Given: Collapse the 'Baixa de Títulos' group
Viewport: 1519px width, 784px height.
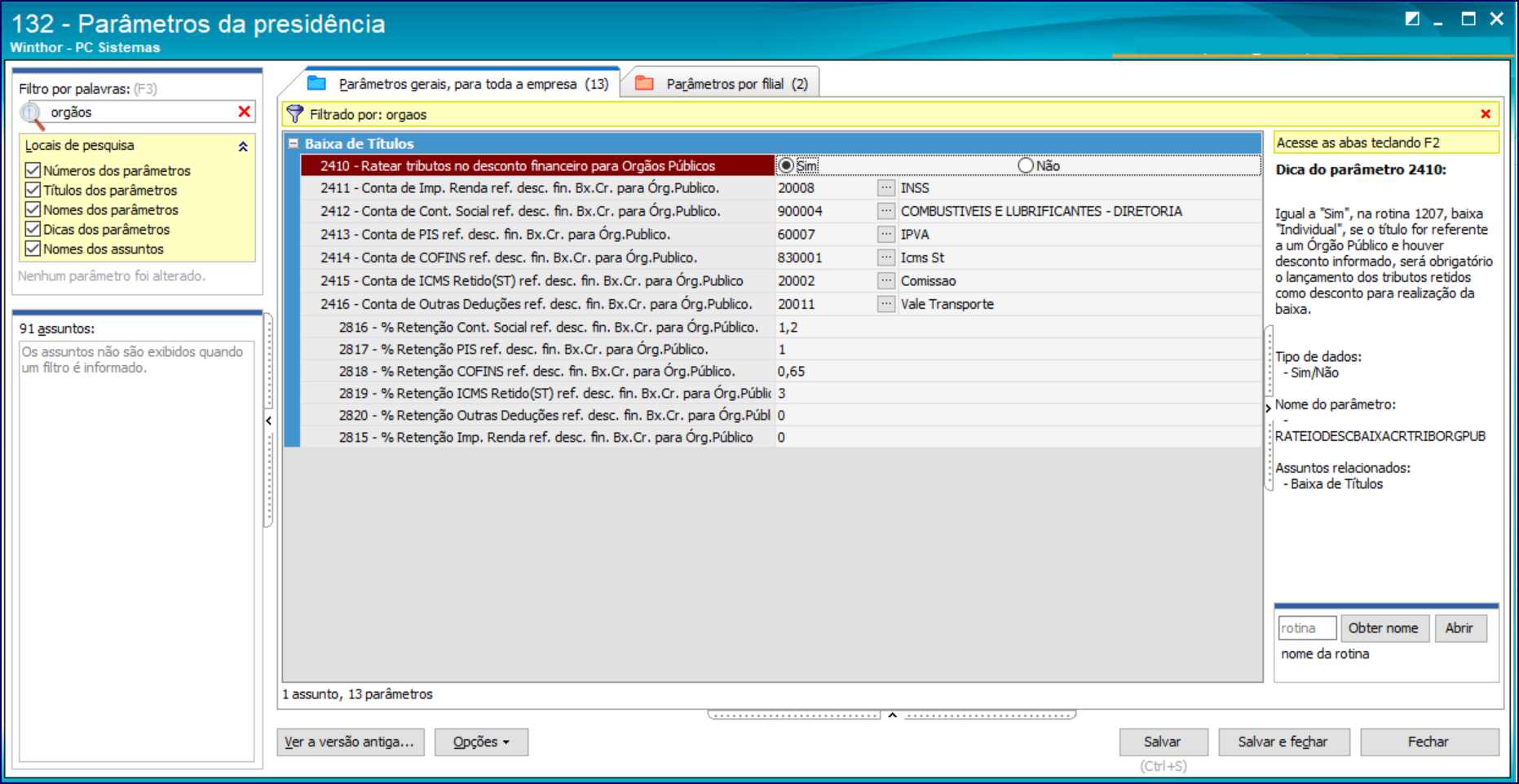Looking at the screenshot, I should click(x=294, y=143).
